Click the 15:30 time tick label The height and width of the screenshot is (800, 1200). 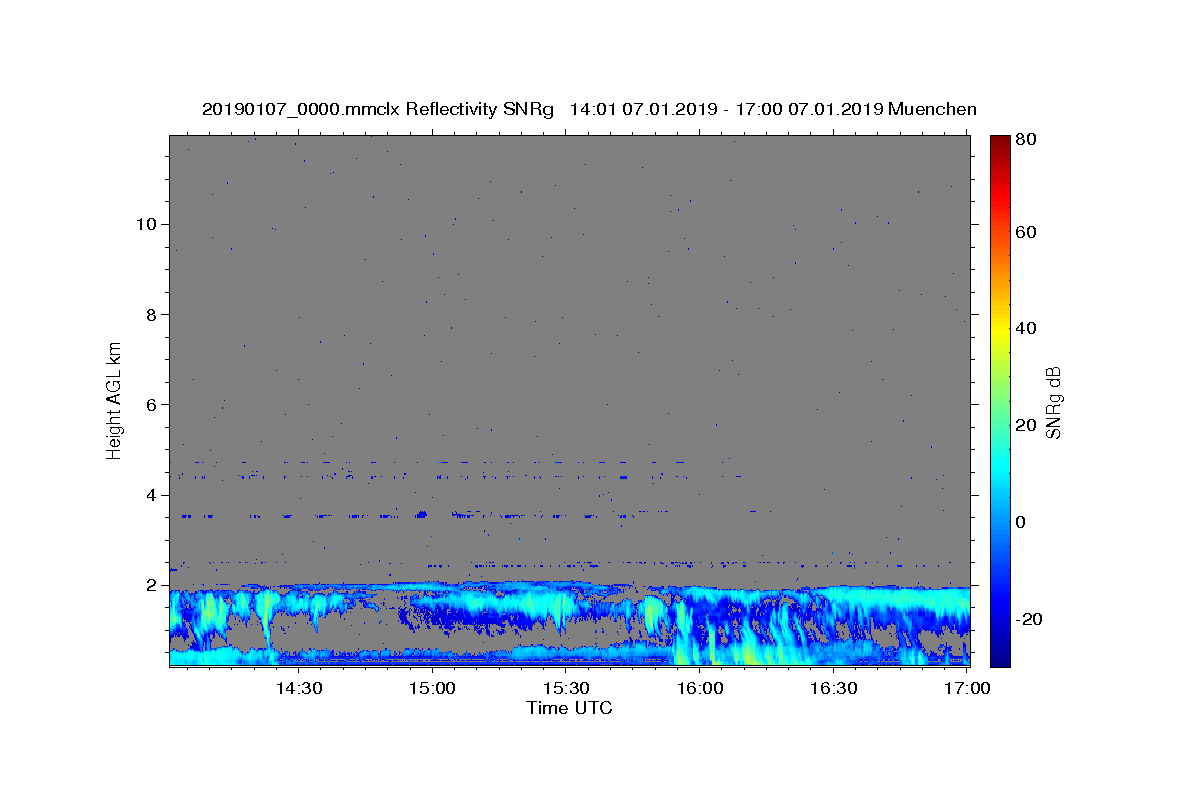(x=566, y=688)
